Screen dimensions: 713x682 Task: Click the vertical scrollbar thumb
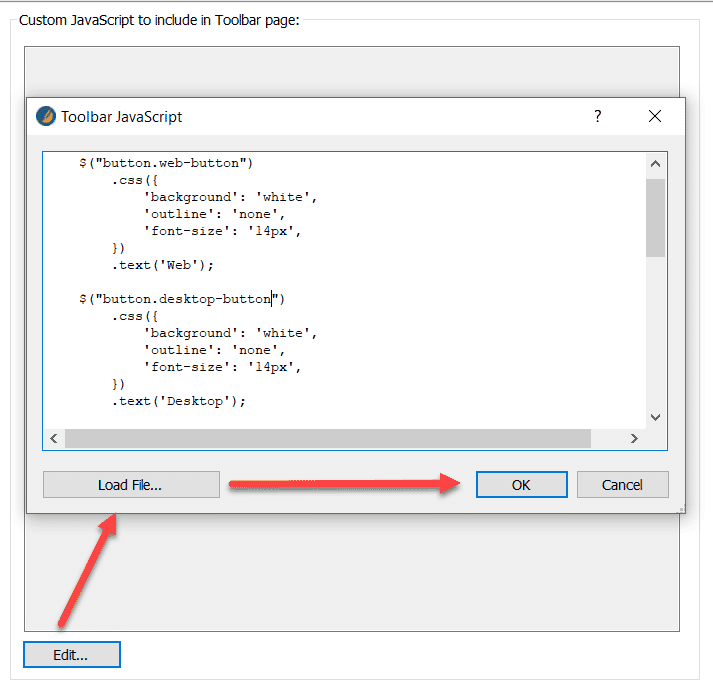coord(655,218)
